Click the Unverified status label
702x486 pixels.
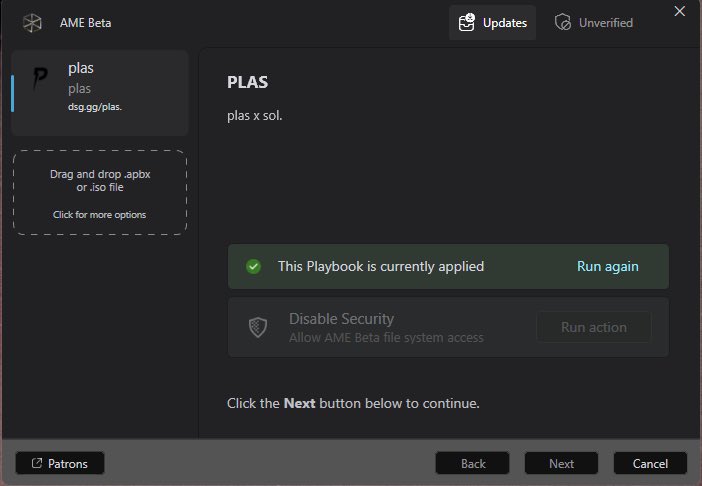(606, 23)
